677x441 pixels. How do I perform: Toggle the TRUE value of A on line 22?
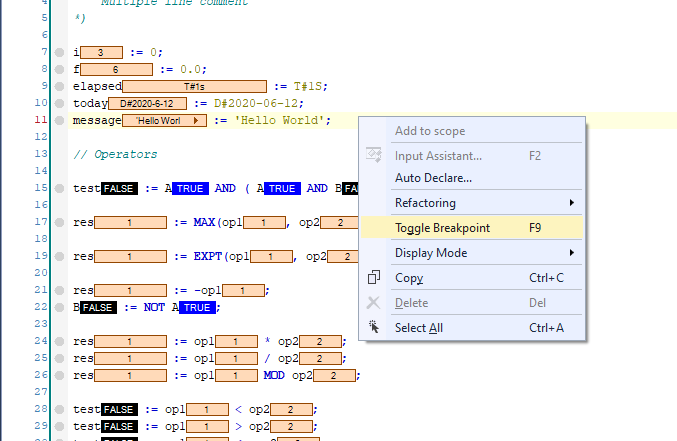[197, 307]
